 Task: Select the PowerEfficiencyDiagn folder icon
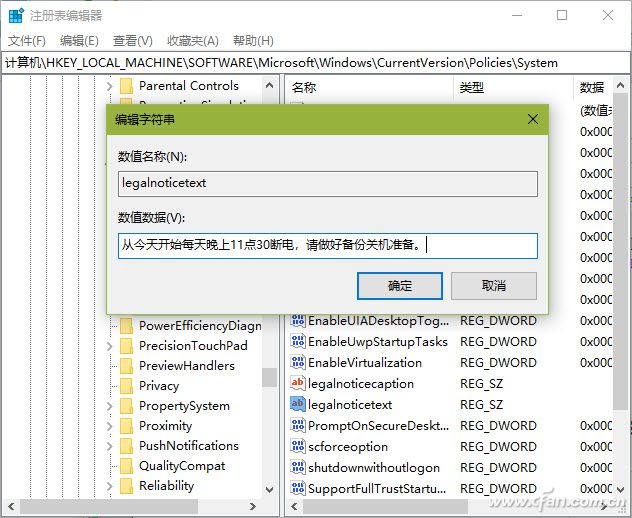click(x=127, y=326)
